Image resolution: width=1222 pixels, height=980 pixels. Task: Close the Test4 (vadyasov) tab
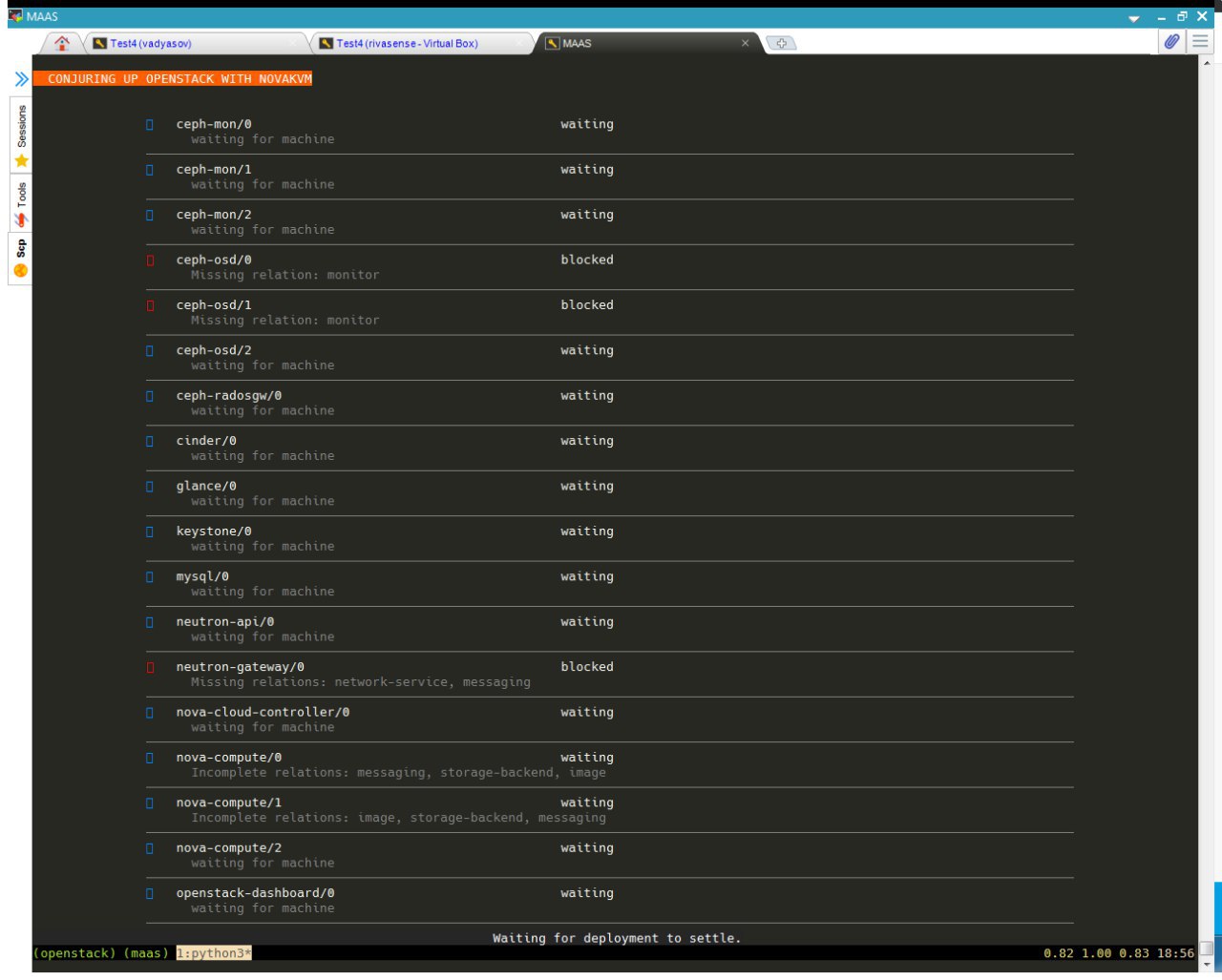293,43
